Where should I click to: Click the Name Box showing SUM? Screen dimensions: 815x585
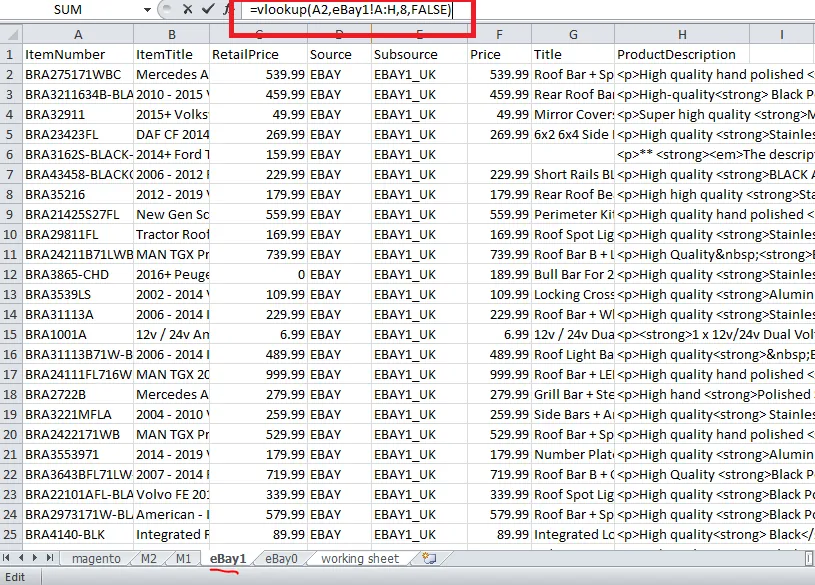70,10
